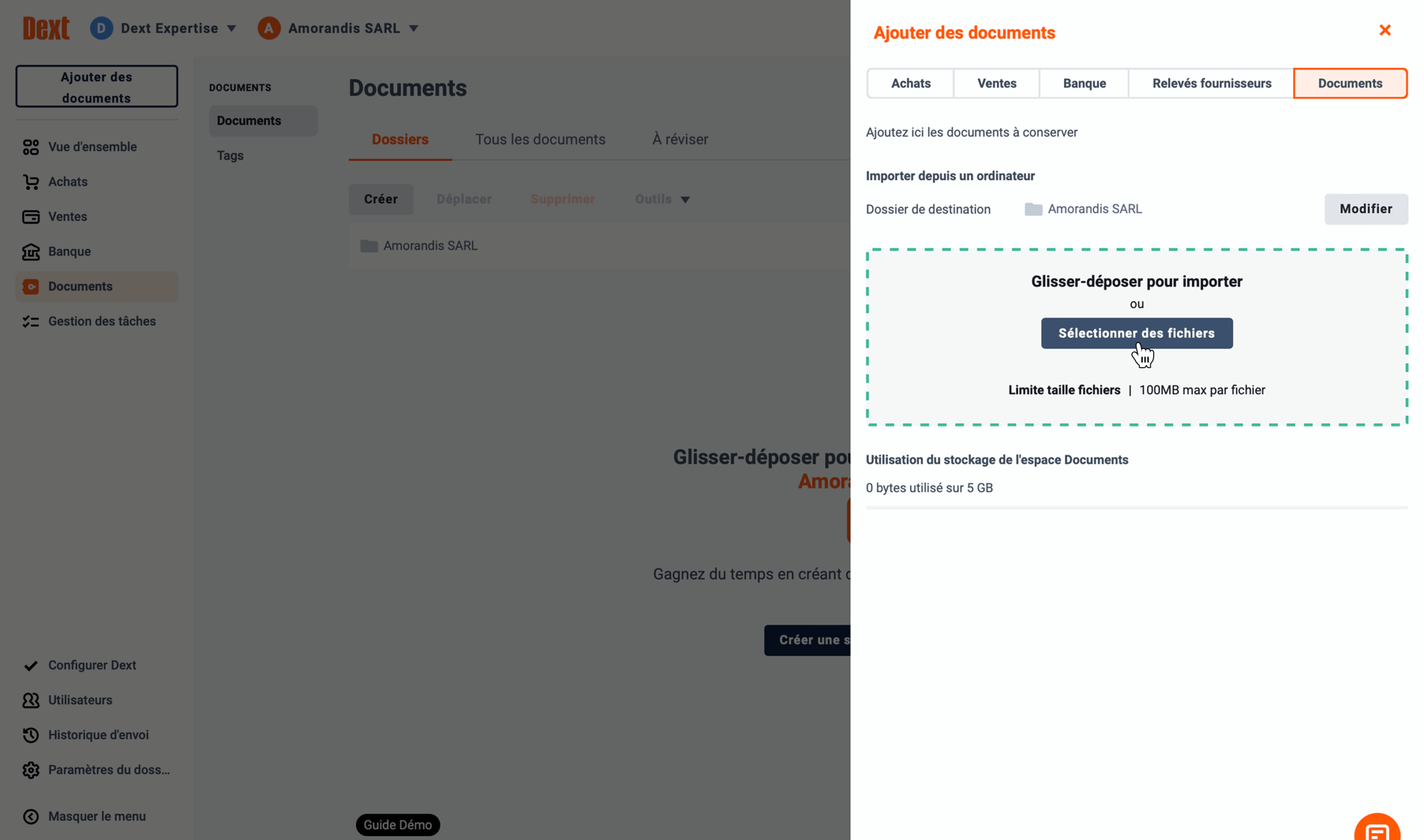
Task: Close the Ajouter des documents panel
Action: [1385, 30]
